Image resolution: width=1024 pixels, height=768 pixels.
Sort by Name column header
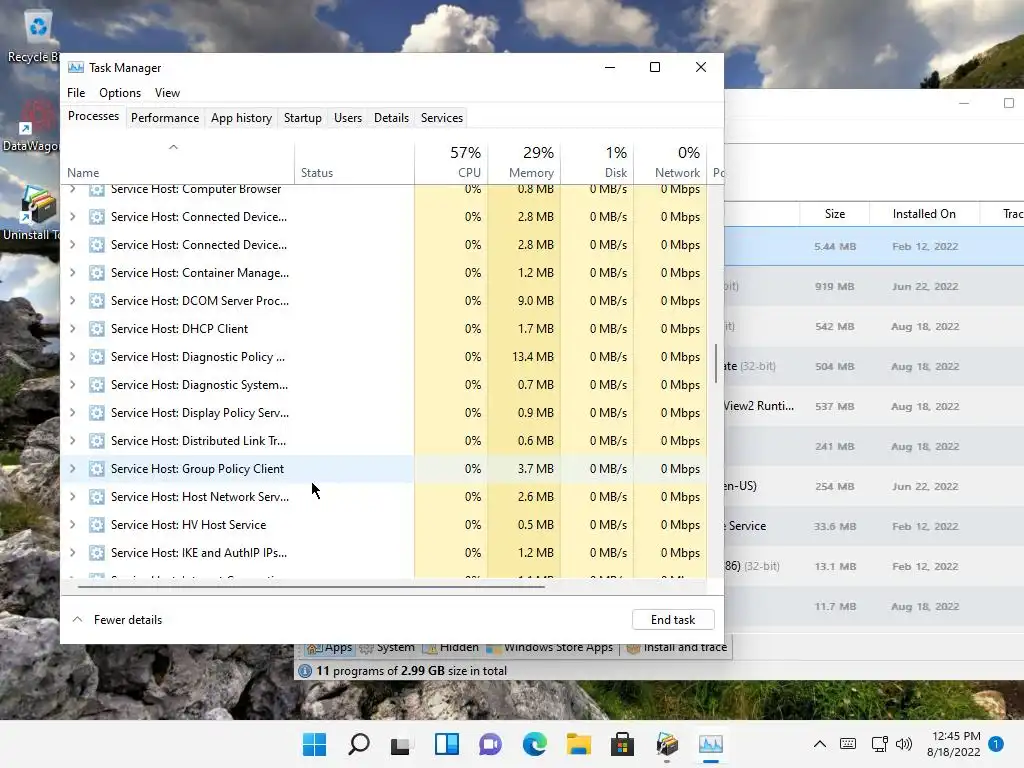(178, 162)
